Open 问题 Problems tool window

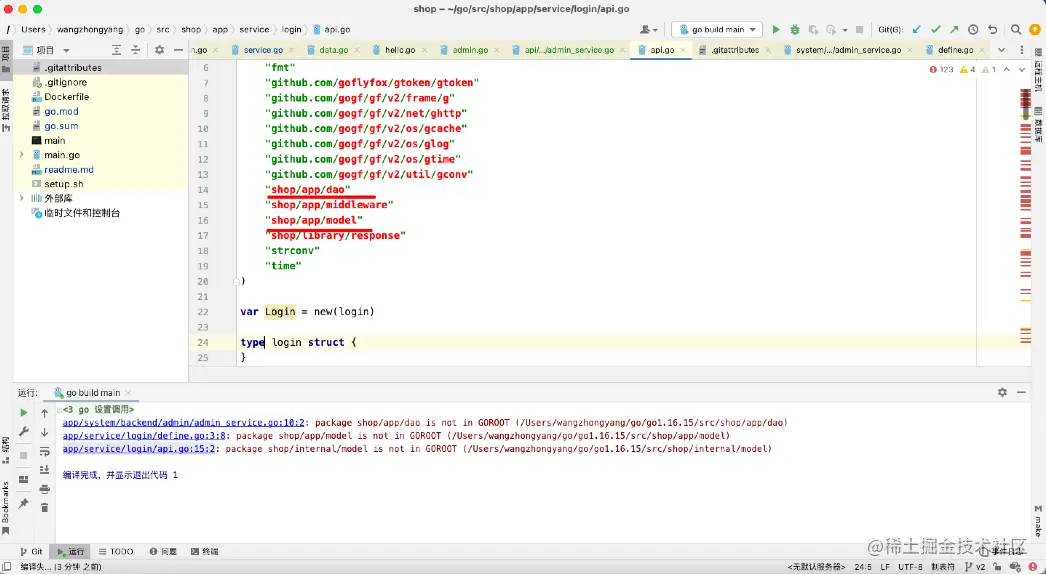(x=163, y=552)
